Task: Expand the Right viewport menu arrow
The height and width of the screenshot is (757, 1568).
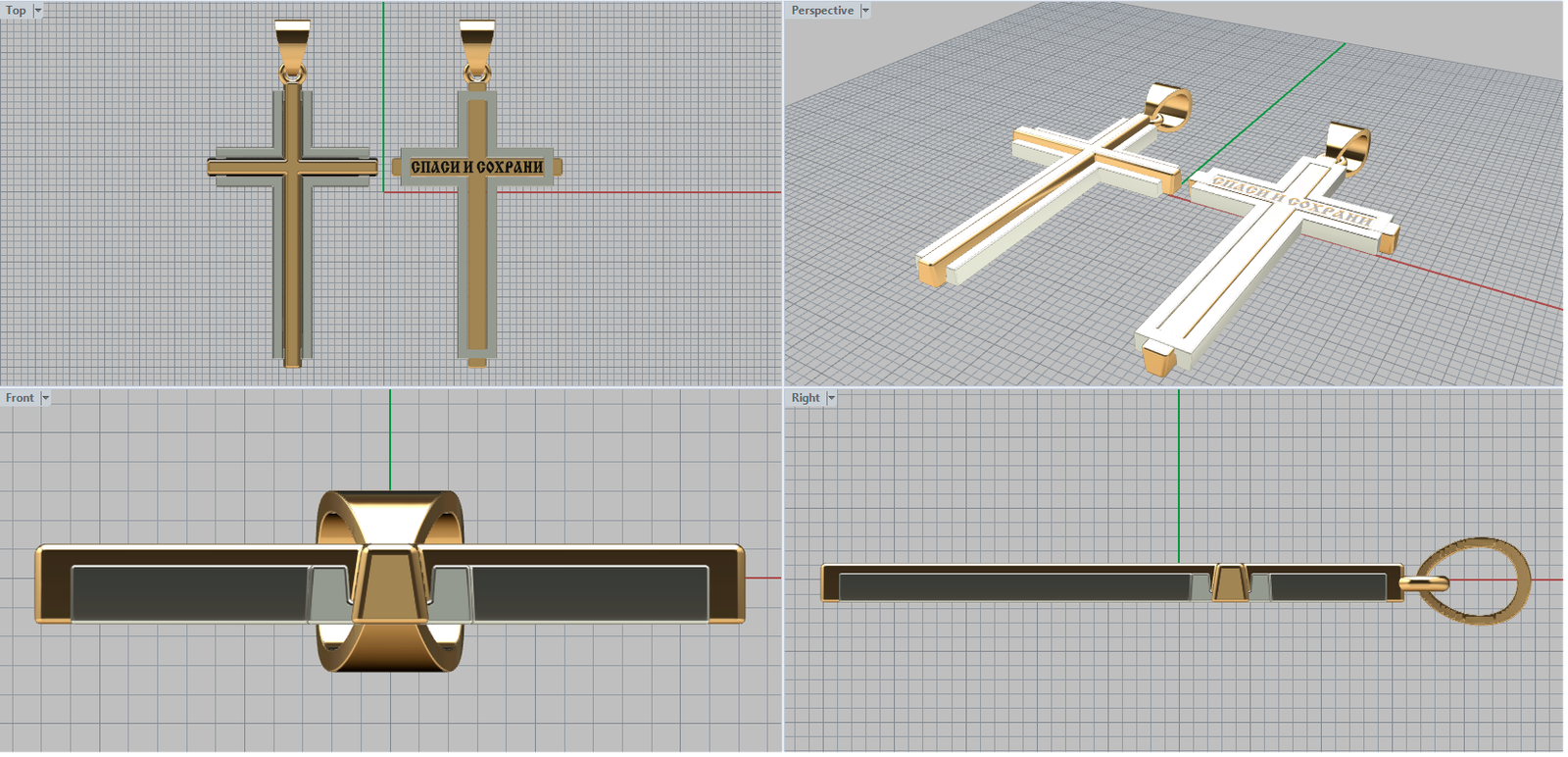Action: click(832, 398)
